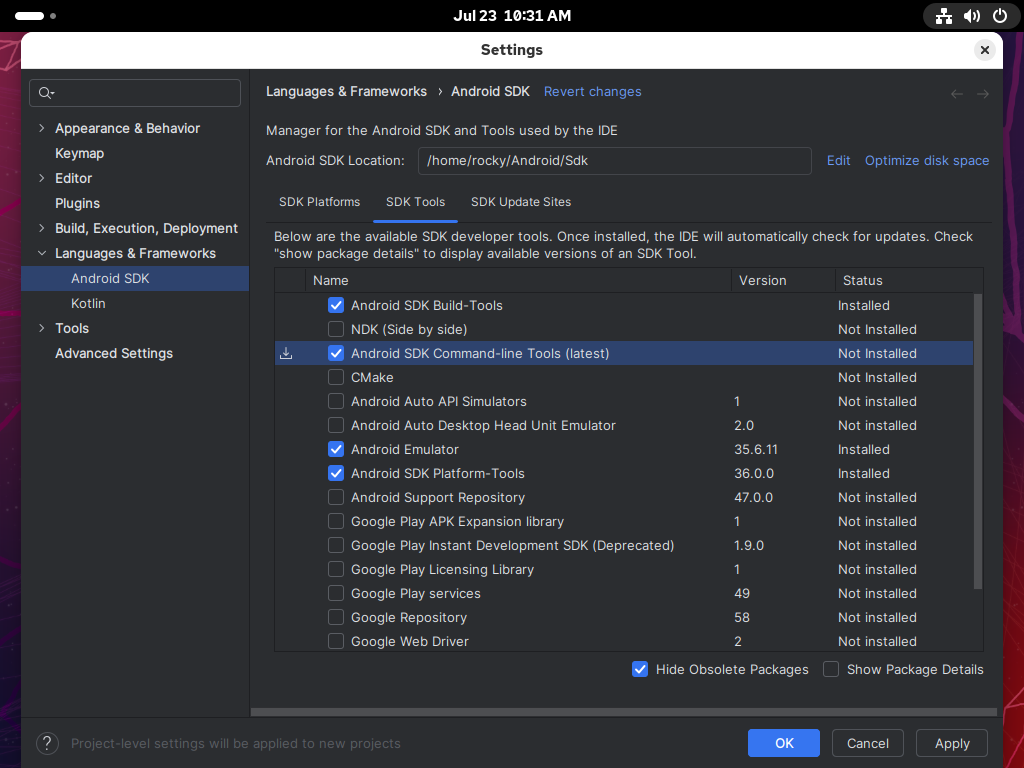Click the Name column header
The height and width of the screenshot is (768, 1024).
(x=518, y=280)
